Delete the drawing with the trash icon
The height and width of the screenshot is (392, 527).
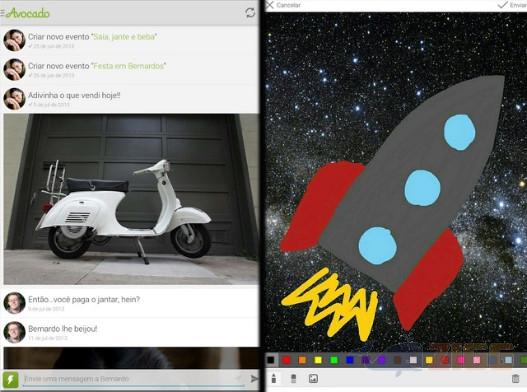coord(515,379)
